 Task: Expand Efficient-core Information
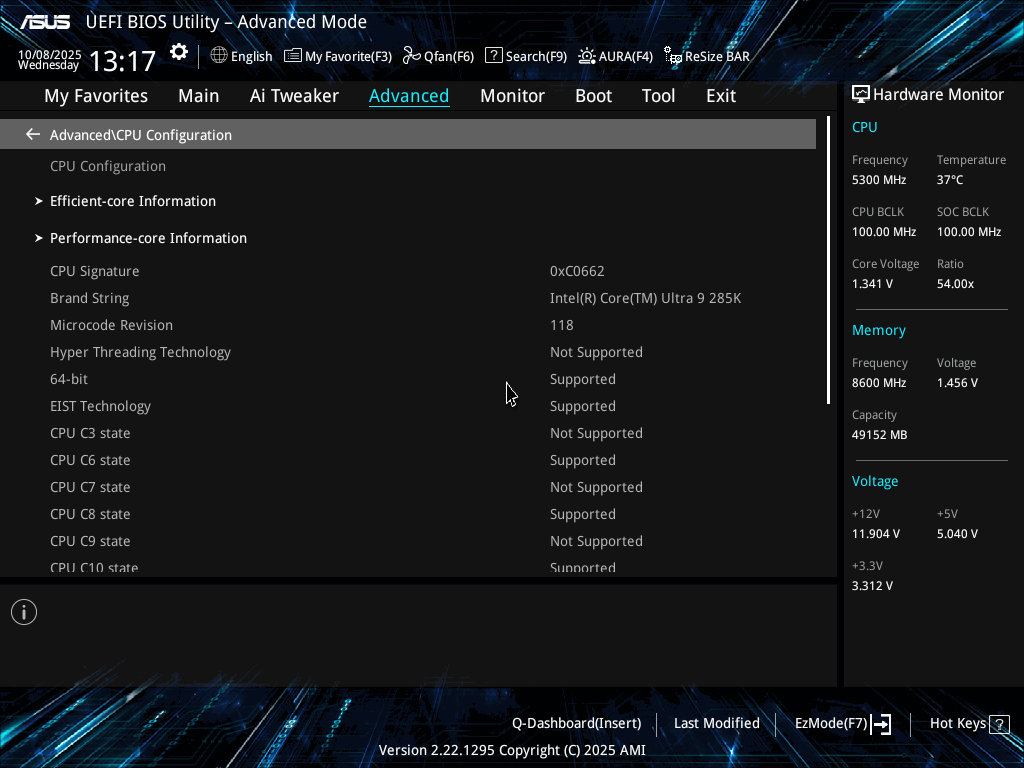coord(133,201)
